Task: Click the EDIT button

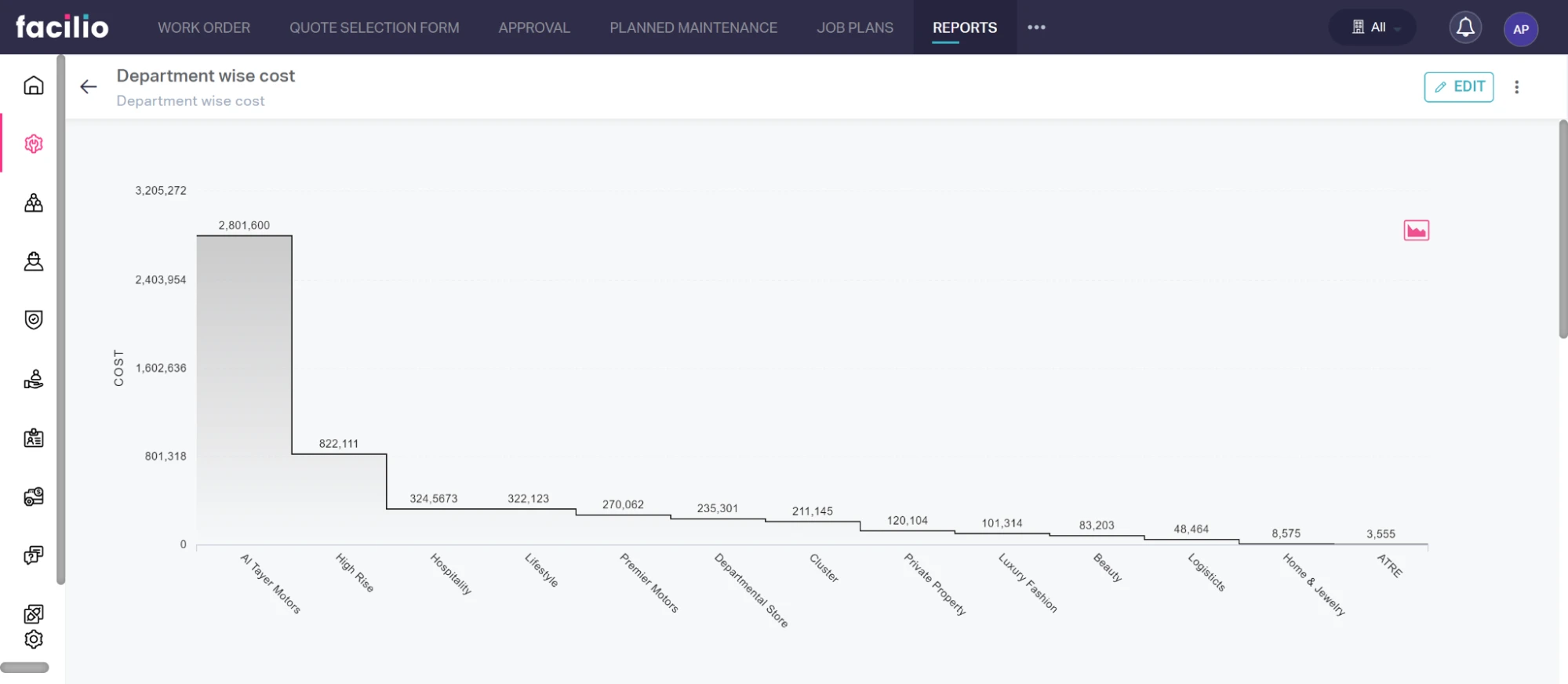Action: (1458, 87)
